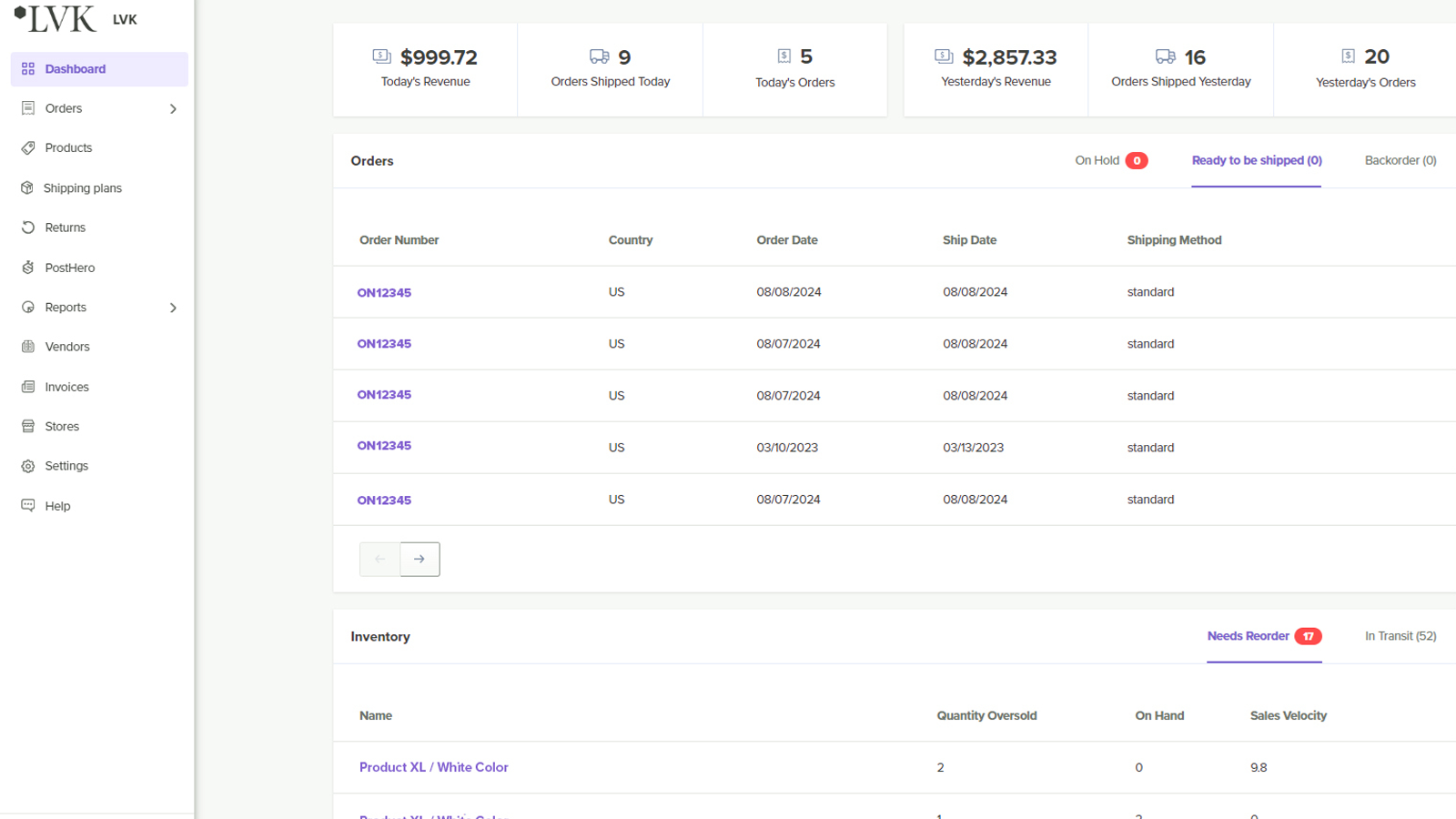Click the PostHero icon in sidebar
Screen dimensions: 1456x819
pos(28,268)
